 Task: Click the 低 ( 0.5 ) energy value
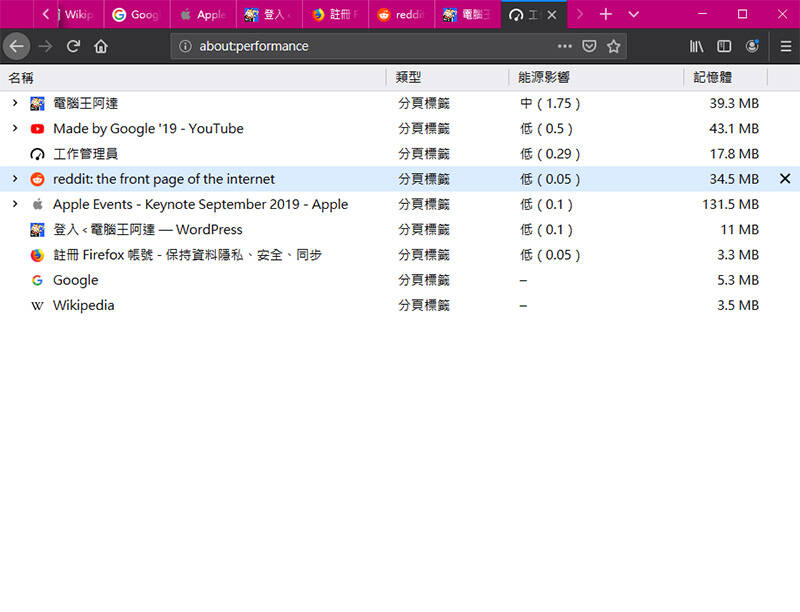coord(546,128)
